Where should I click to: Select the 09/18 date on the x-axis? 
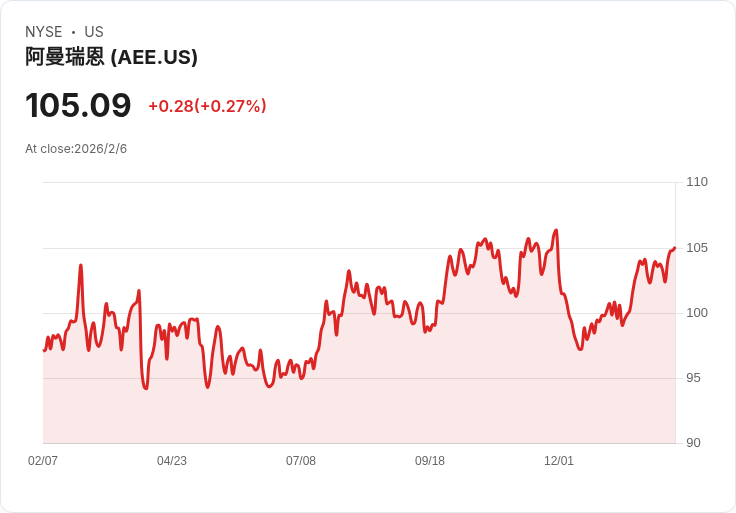pos(430,461)
